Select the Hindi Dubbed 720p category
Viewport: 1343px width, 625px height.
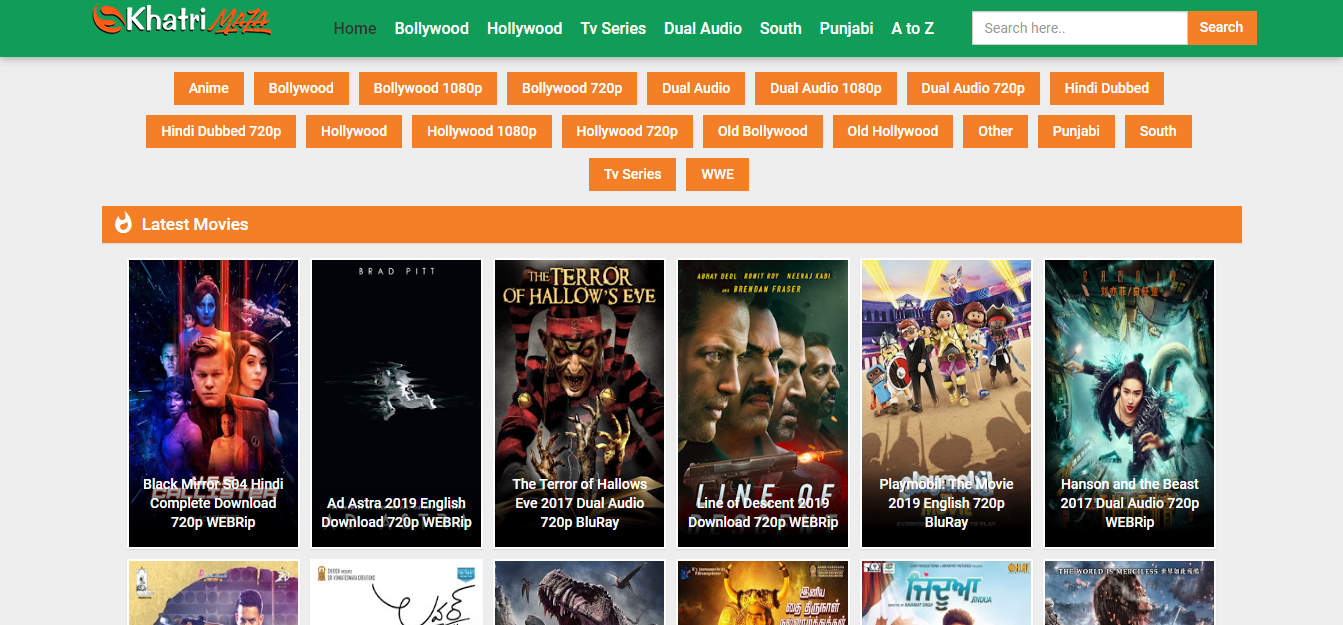pyautogui.click(x=221, y=131)
